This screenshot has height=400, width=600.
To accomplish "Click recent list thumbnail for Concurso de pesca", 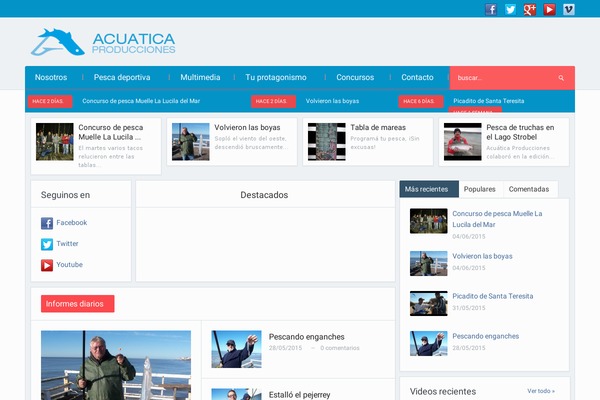I will pyautogui.click(x=429, y=221).
